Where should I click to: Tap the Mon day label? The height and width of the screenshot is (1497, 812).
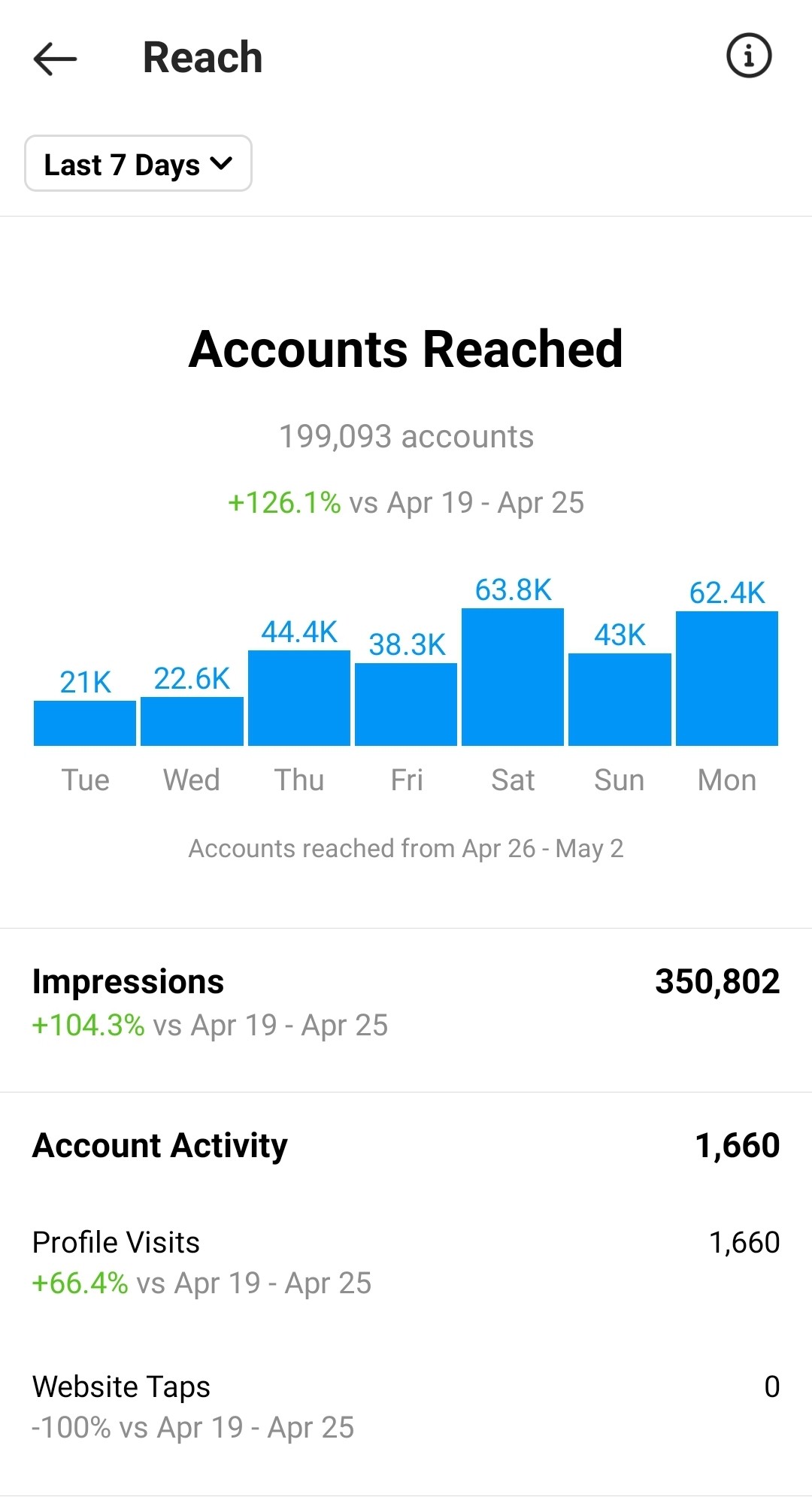727,780
